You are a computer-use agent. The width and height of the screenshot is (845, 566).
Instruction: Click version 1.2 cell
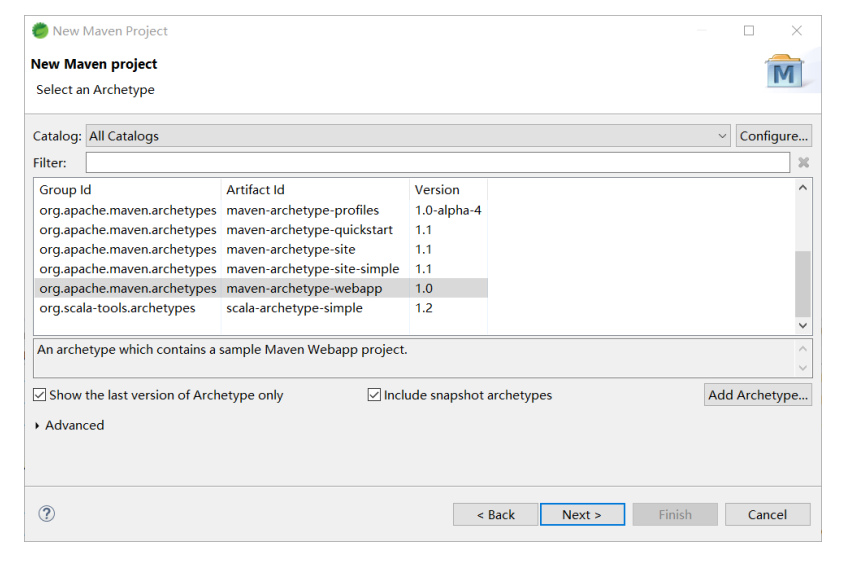coord(424,308)
